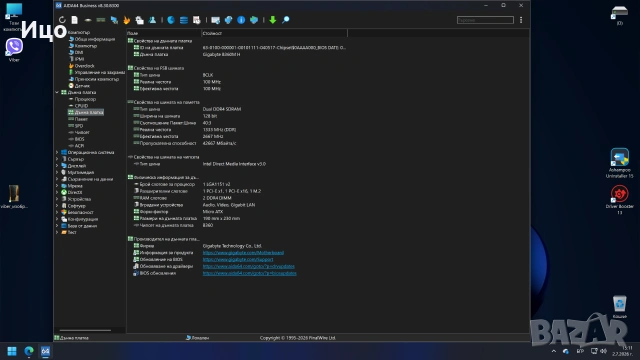
Task: Open the three-dot menu beside the search field
Action: pos(521,20)
